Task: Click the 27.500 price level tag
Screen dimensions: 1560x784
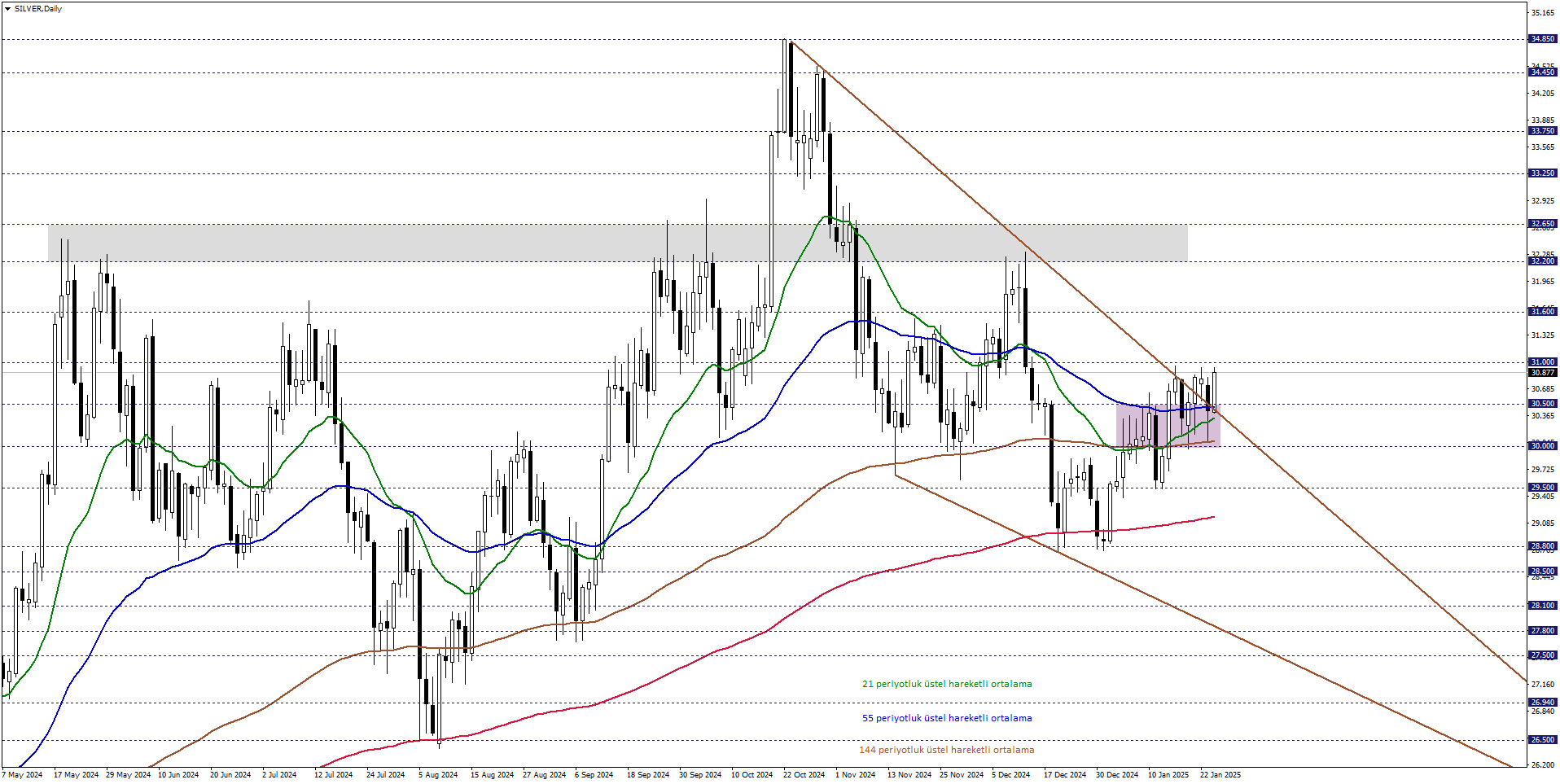Action: [x=1543, y=655]
